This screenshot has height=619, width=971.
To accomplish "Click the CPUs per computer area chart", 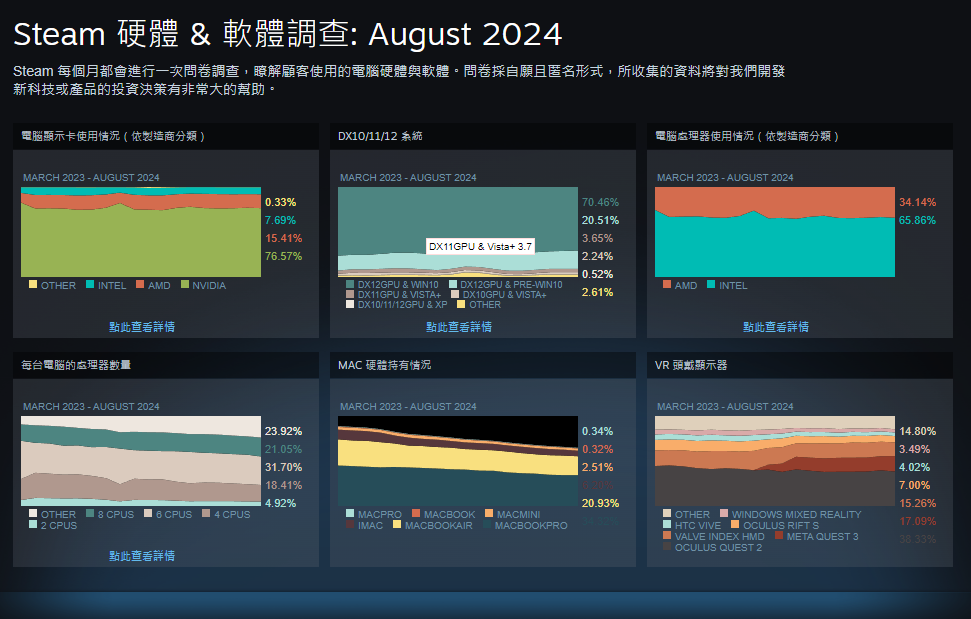I will coord(141,461).
